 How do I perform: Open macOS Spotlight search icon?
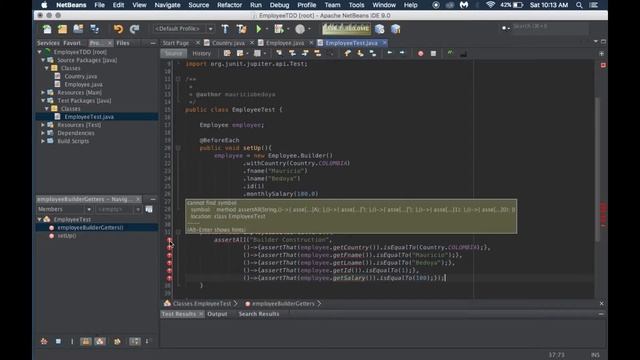pos(579,5)
